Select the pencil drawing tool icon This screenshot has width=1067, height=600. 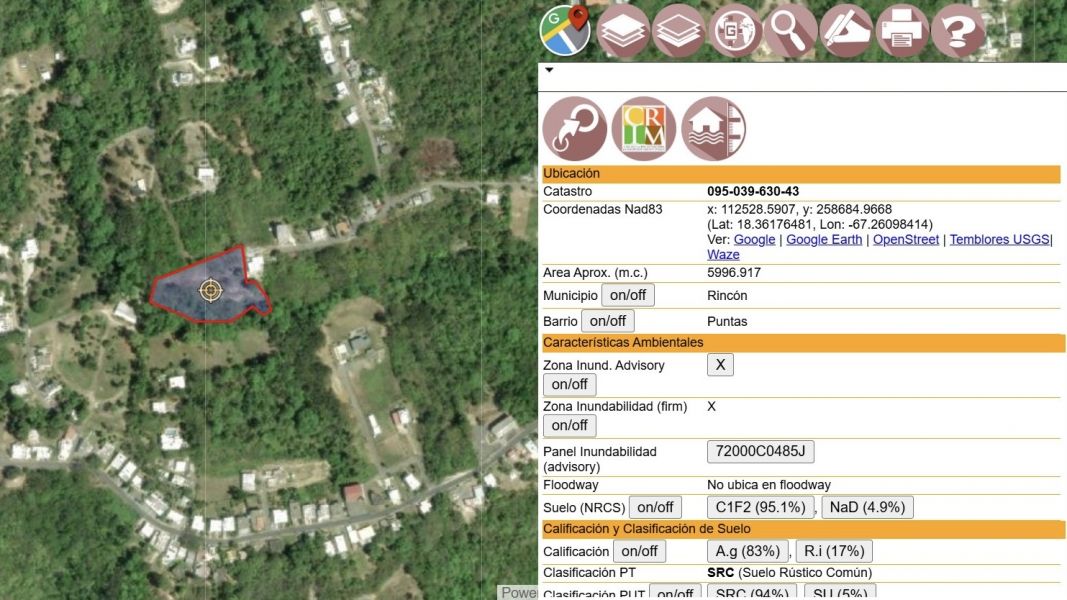(x=846, y=31)
